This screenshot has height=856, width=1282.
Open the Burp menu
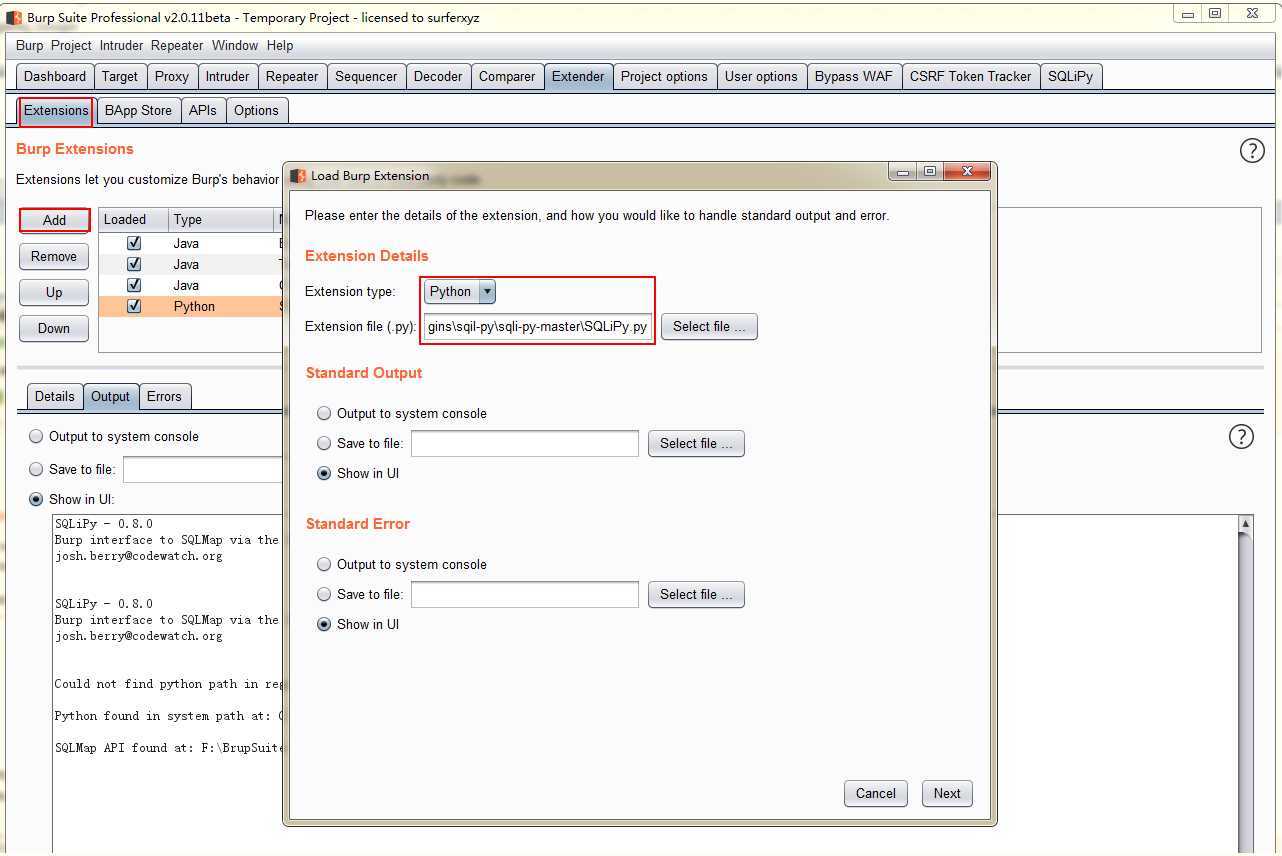(x=30, y=45)
